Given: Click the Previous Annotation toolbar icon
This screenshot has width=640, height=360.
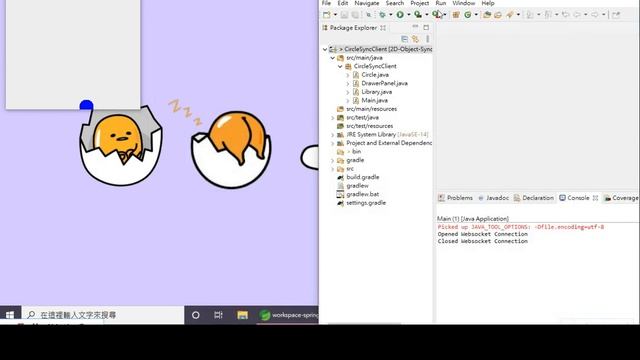Looking at the screenshot, I should [548, 15].
